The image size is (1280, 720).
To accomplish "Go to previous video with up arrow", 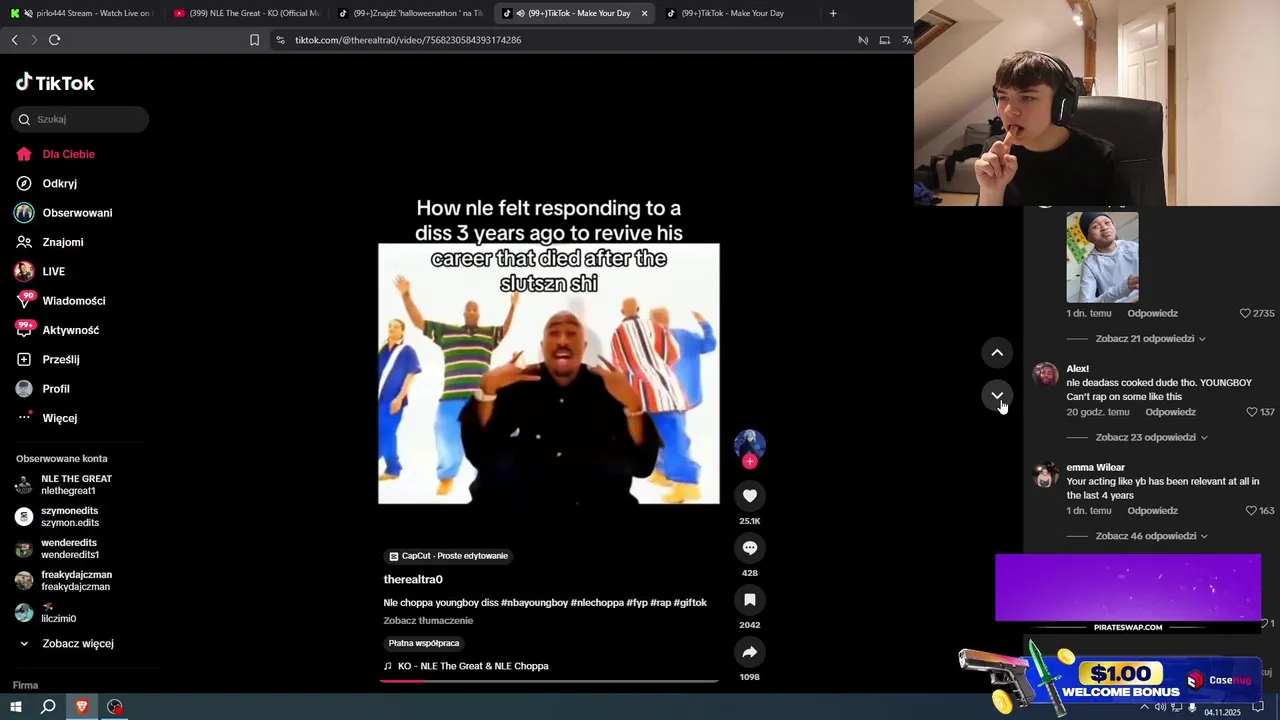I will click(x=997, y=352).
